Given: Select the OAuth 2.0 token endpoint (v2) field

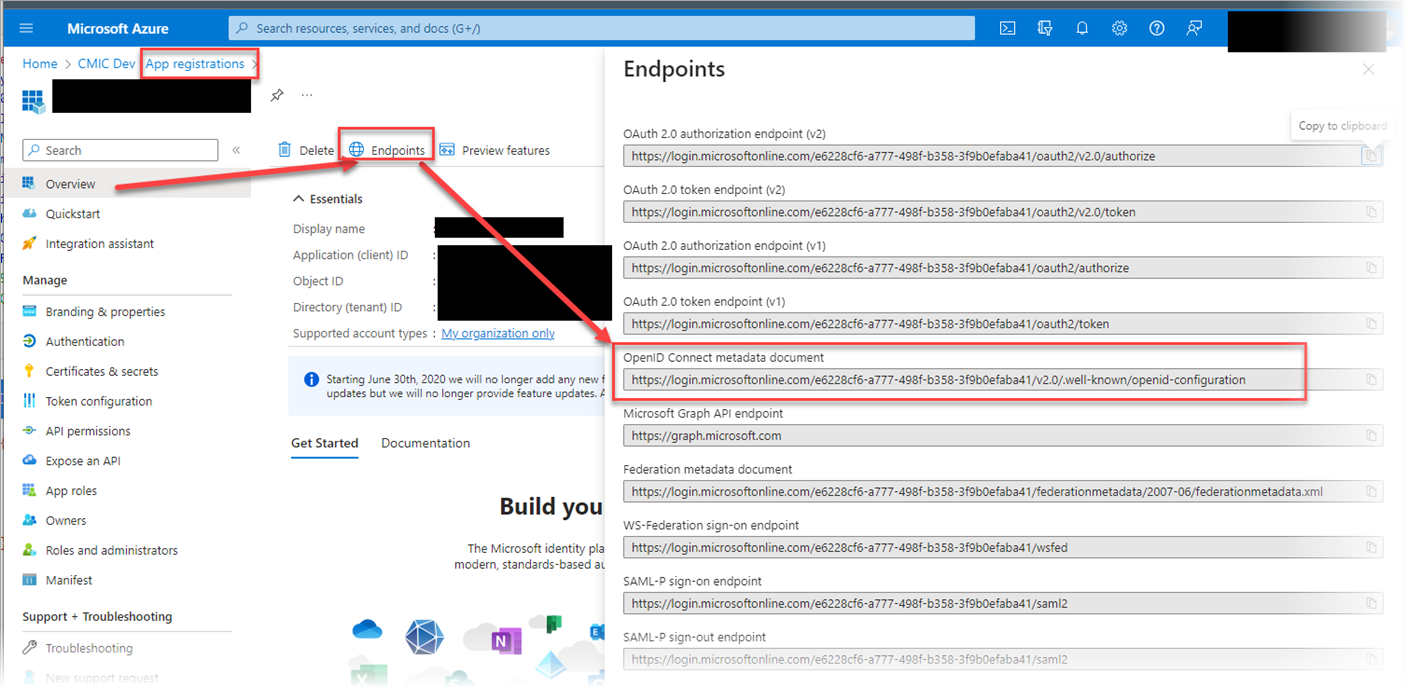Looking at the screenshot, I should point(1003,212).
